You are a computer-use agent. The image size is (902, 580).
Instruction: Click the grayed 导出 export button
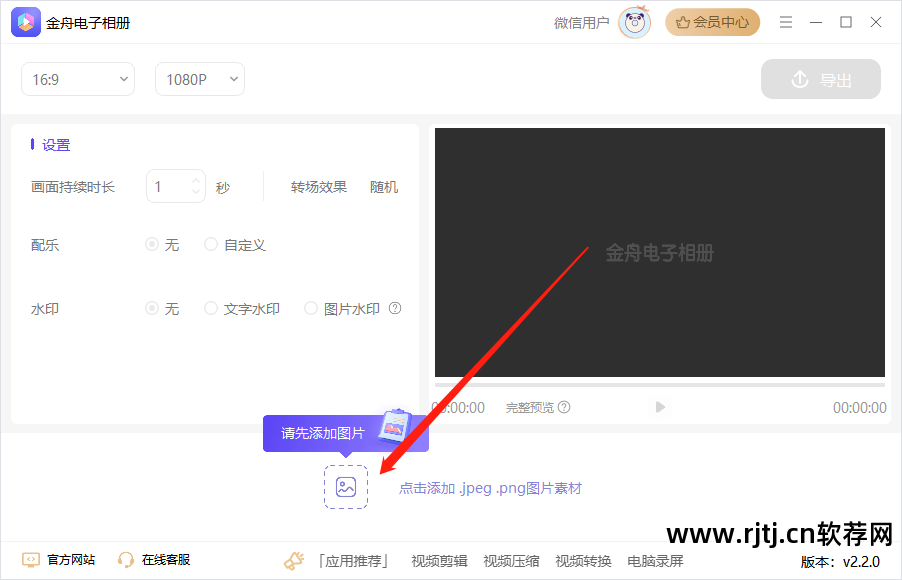point(820,78)
